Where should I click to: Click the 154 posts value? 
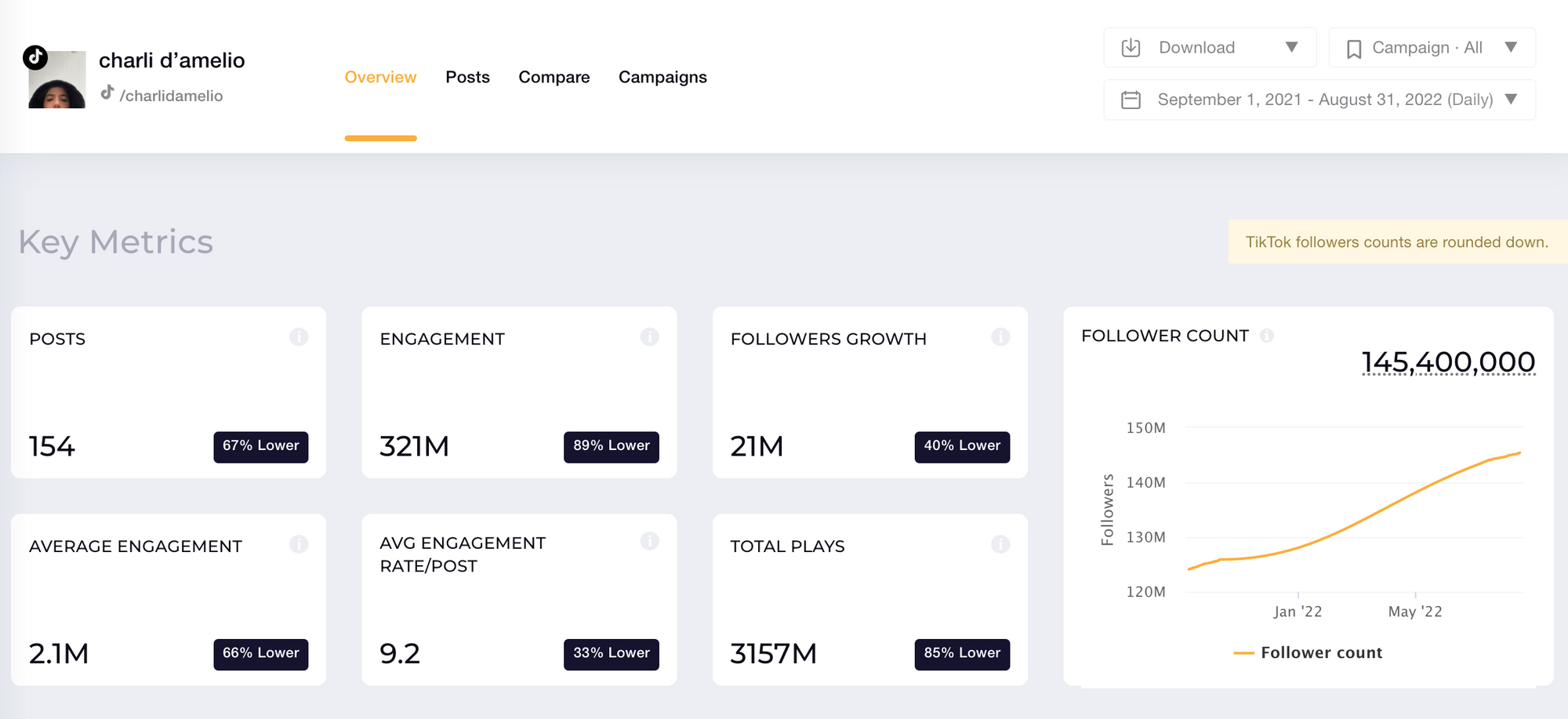[52, 446]
